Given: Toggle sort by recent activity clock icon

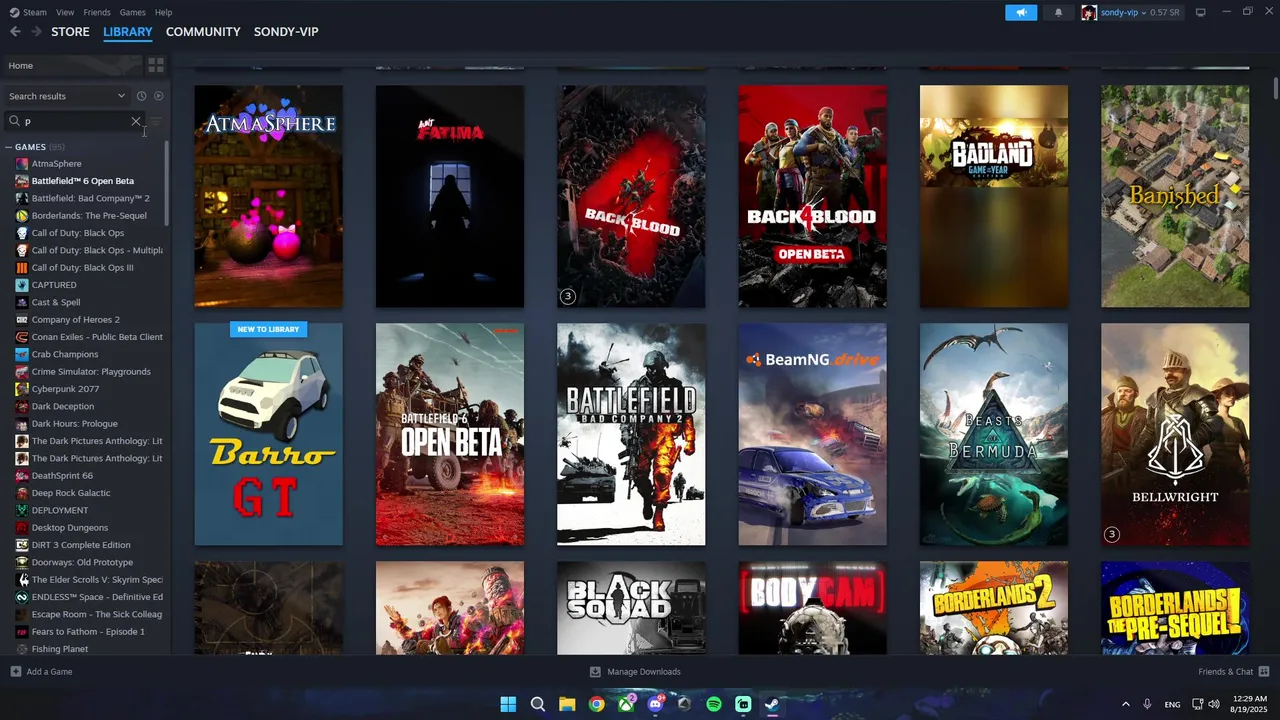Looking at the screenshot, I should tap(141, 96).
